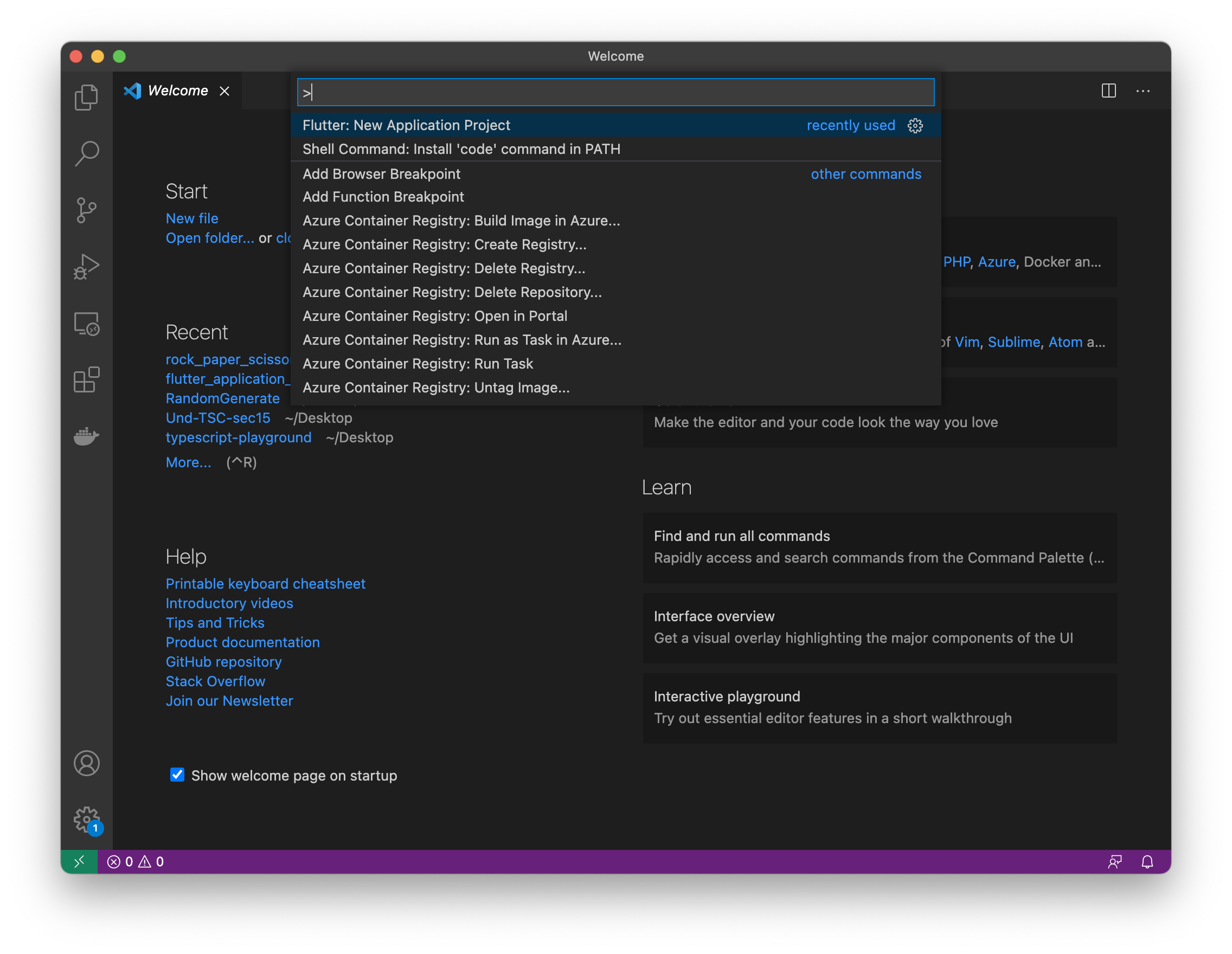Toggle Show welcome page on startup checkbox

[177, 775]
